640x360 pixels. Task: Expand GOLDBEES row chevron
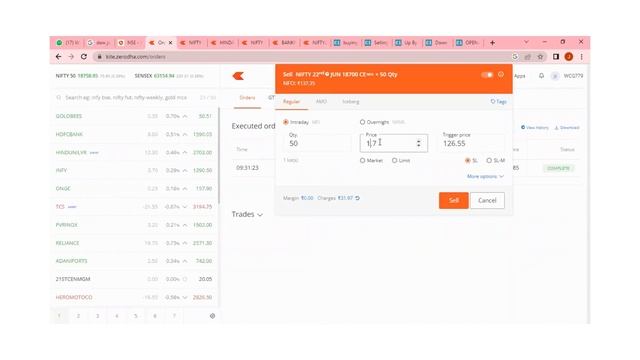coord(185,116)
